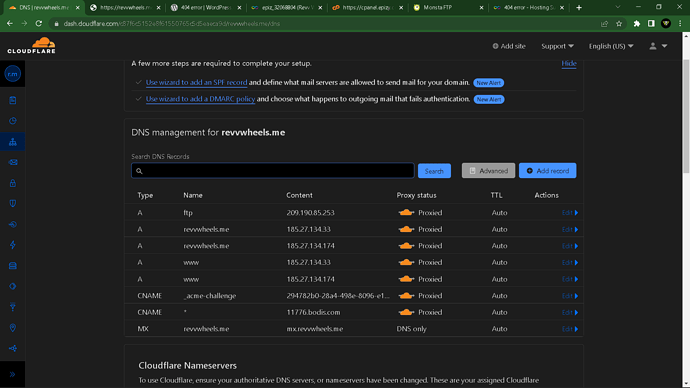The image size is (690, 388).
Task: Switch to the cpanel.epizy tab
Action: tap(367, 7)
